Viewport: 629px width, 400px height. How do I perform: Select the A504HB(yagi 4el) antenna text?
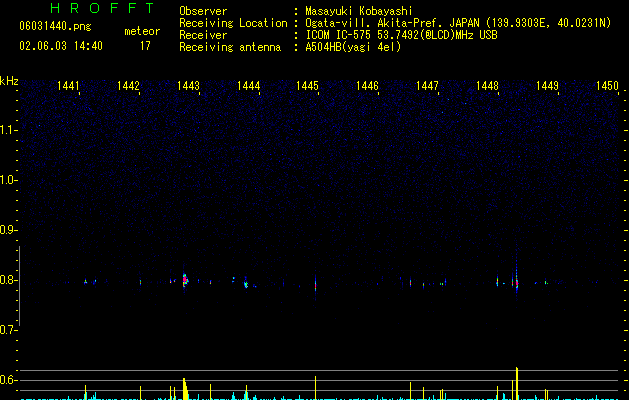(353, 47)
